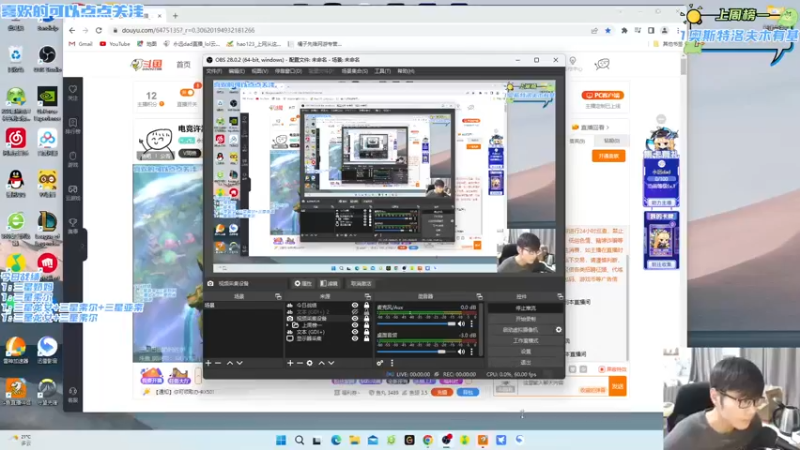Viewport: 800px width, 450px height.
Task: Expand Douyu left sidebar collapse handle
Action: 84,245
